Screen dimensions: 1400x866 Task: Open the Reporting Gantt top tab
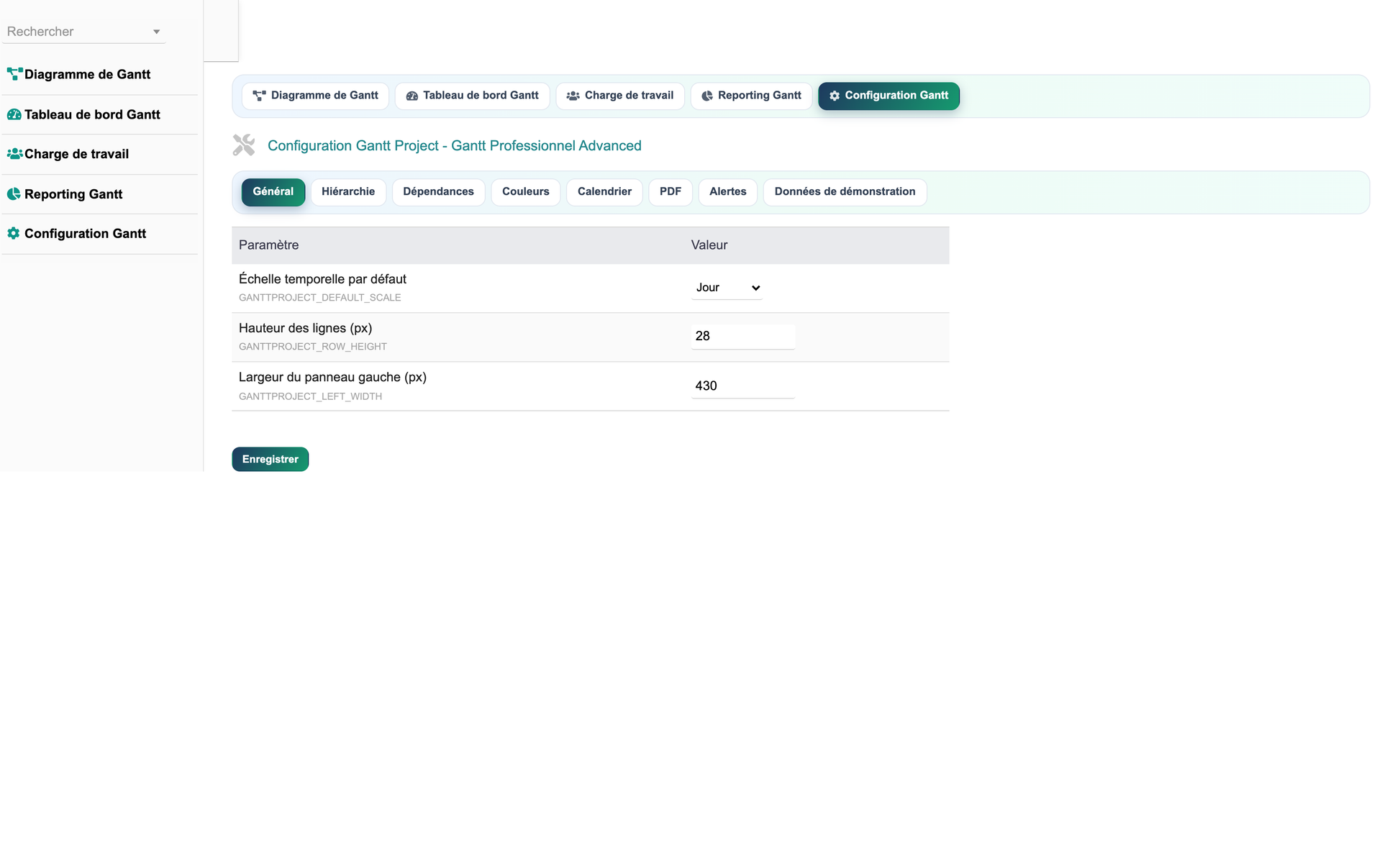tap(751, 96)
